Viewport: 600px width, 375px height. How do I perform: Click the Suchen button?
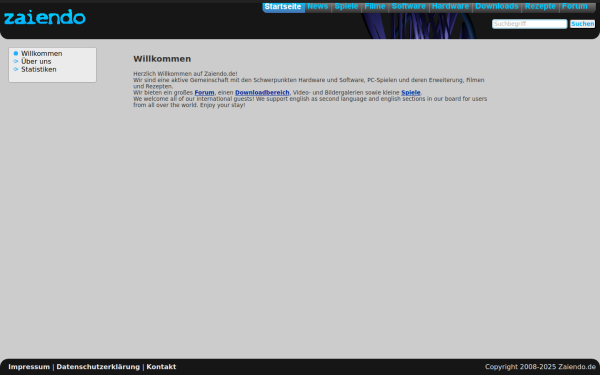pyautogui.click(x=582, y=24)
